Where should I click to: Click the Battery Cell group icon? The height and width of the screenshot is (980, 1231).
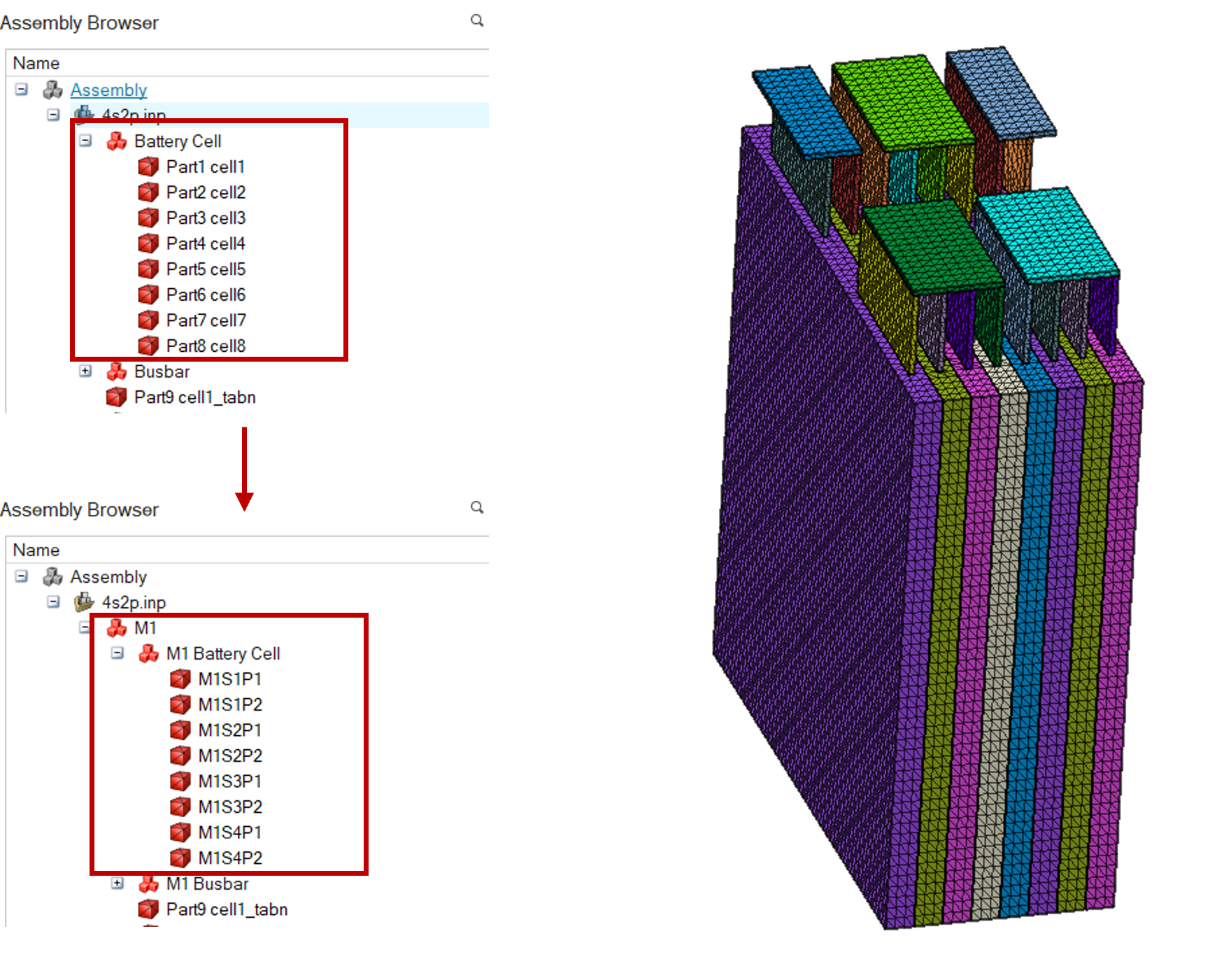click(x=116, y=141)
